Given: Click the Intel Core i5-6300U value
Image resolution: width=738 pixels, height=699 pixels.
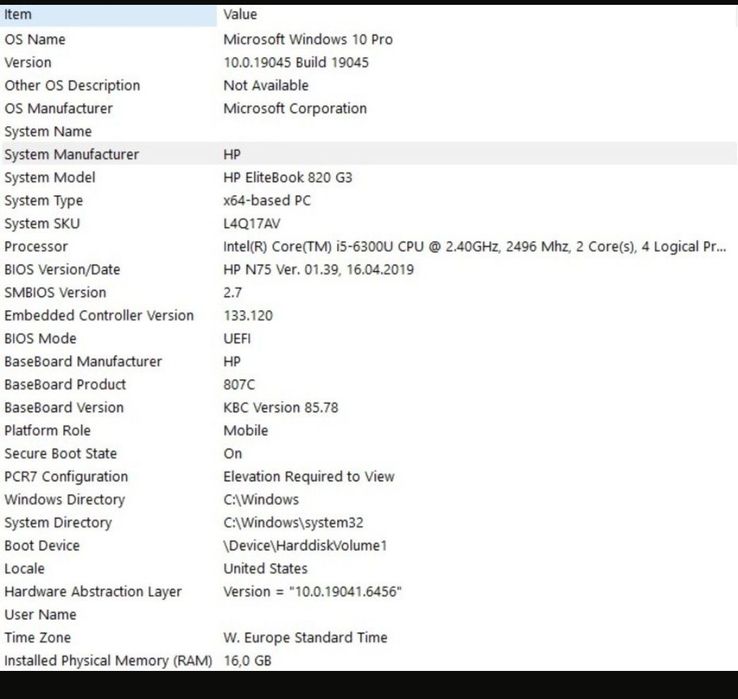Looking at the screenshot, I should click(474, 247).
